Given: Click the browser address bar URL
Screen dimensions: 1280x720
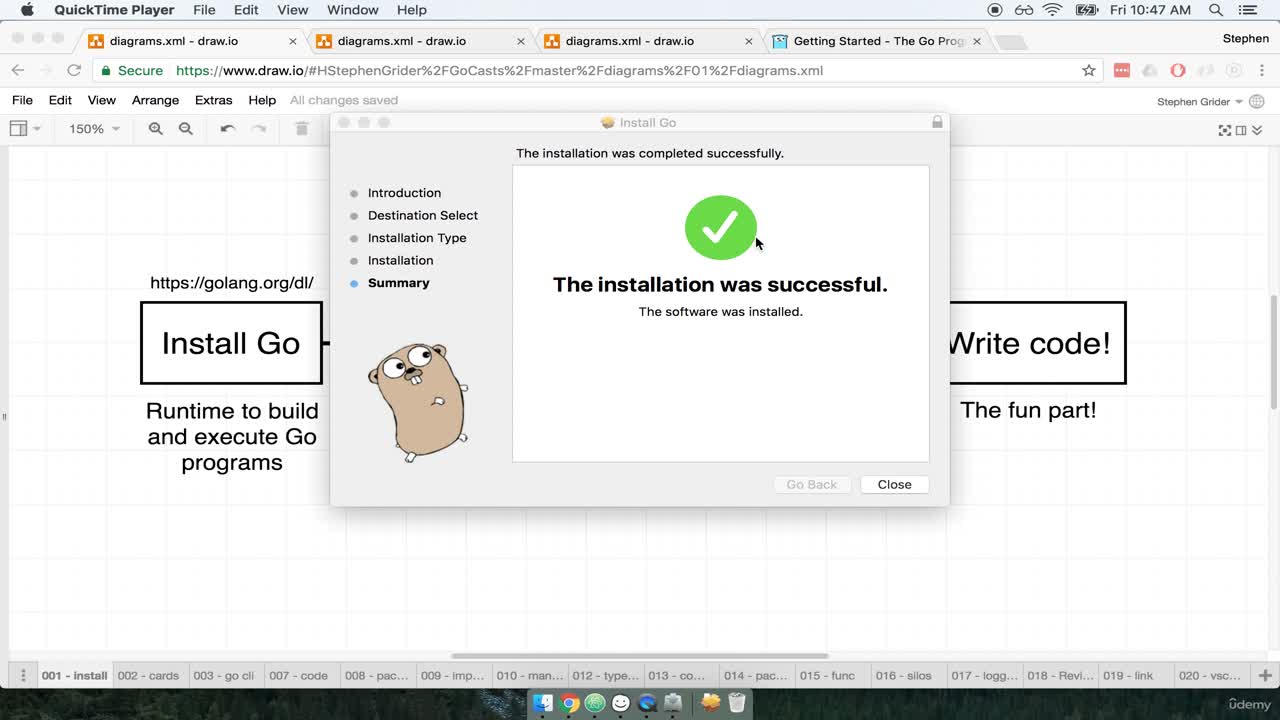Looking at the screenshot, I should (499, 71).
